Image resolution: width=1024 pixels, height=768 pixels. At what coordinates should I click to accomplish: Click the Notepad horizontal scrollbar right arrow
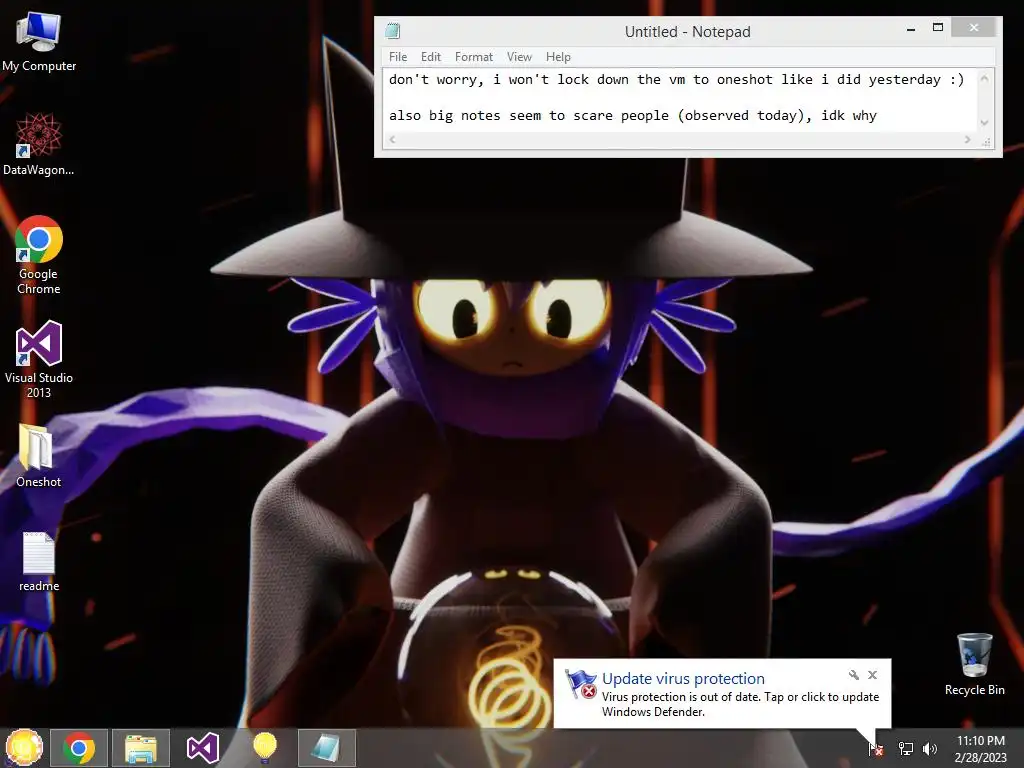967,140
